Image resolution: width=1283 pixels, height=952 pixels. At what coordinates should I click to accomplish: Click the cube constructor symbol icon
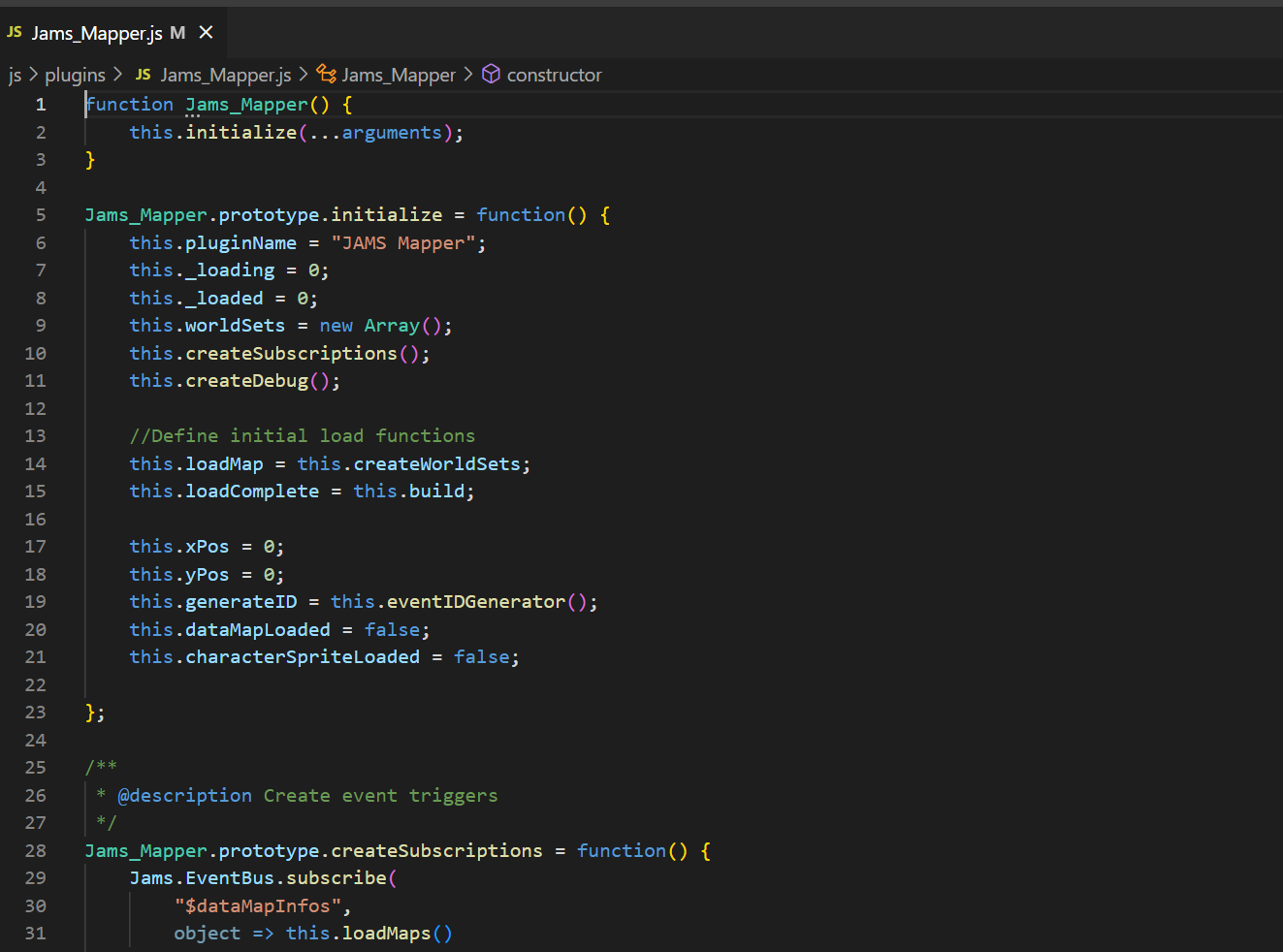(492, 74)
